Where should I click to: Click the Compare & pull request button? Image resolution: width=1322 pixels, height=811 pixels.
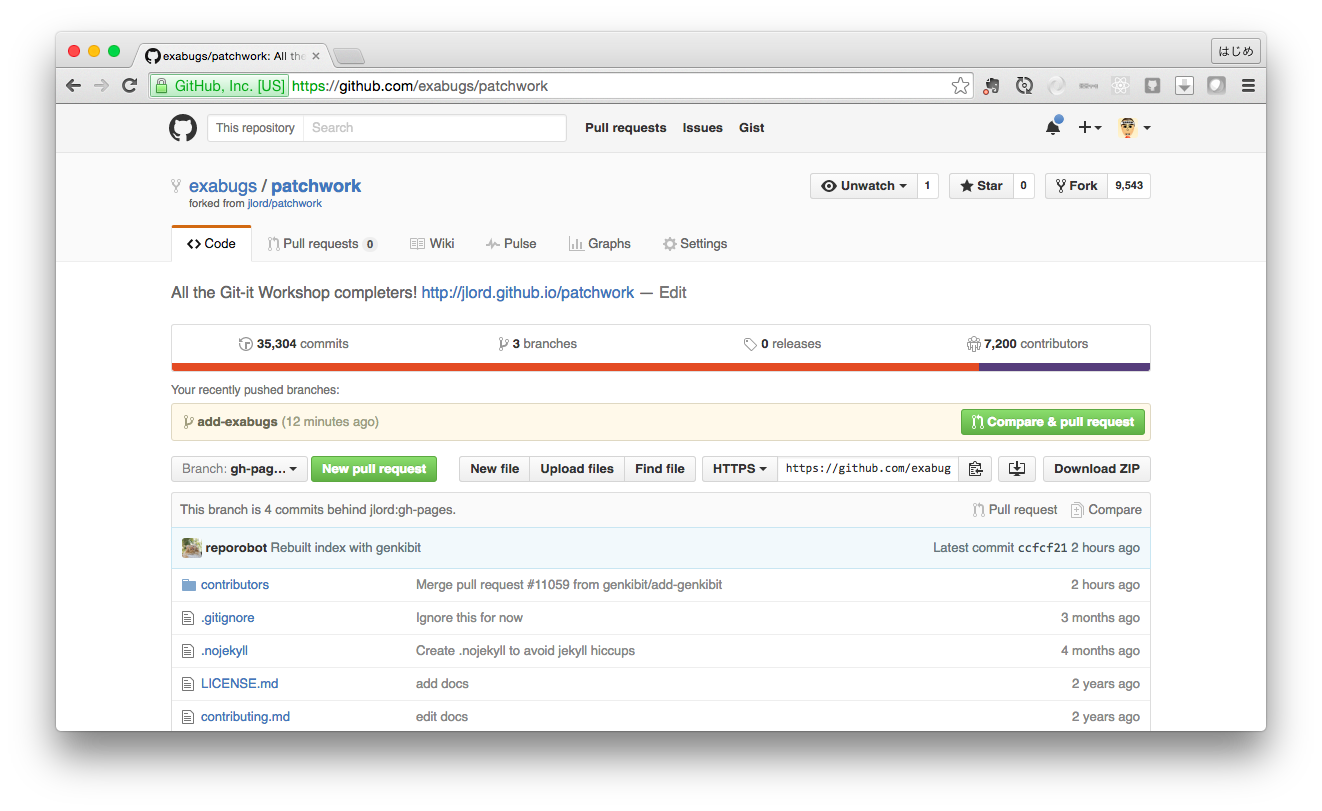click(1052, 422)
